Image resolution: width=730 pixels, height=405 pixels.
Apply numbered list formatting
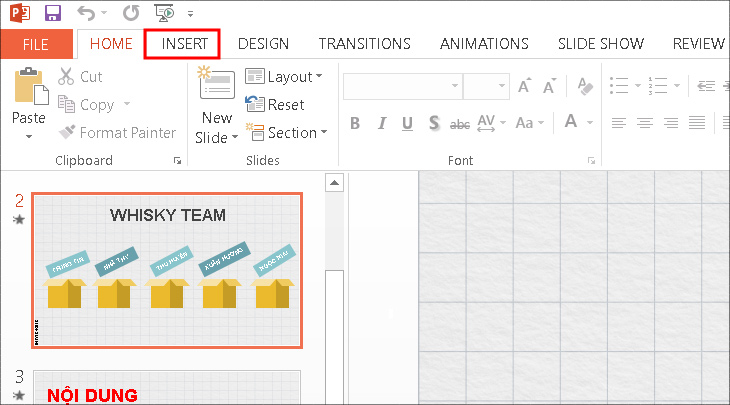click(658, 86)
